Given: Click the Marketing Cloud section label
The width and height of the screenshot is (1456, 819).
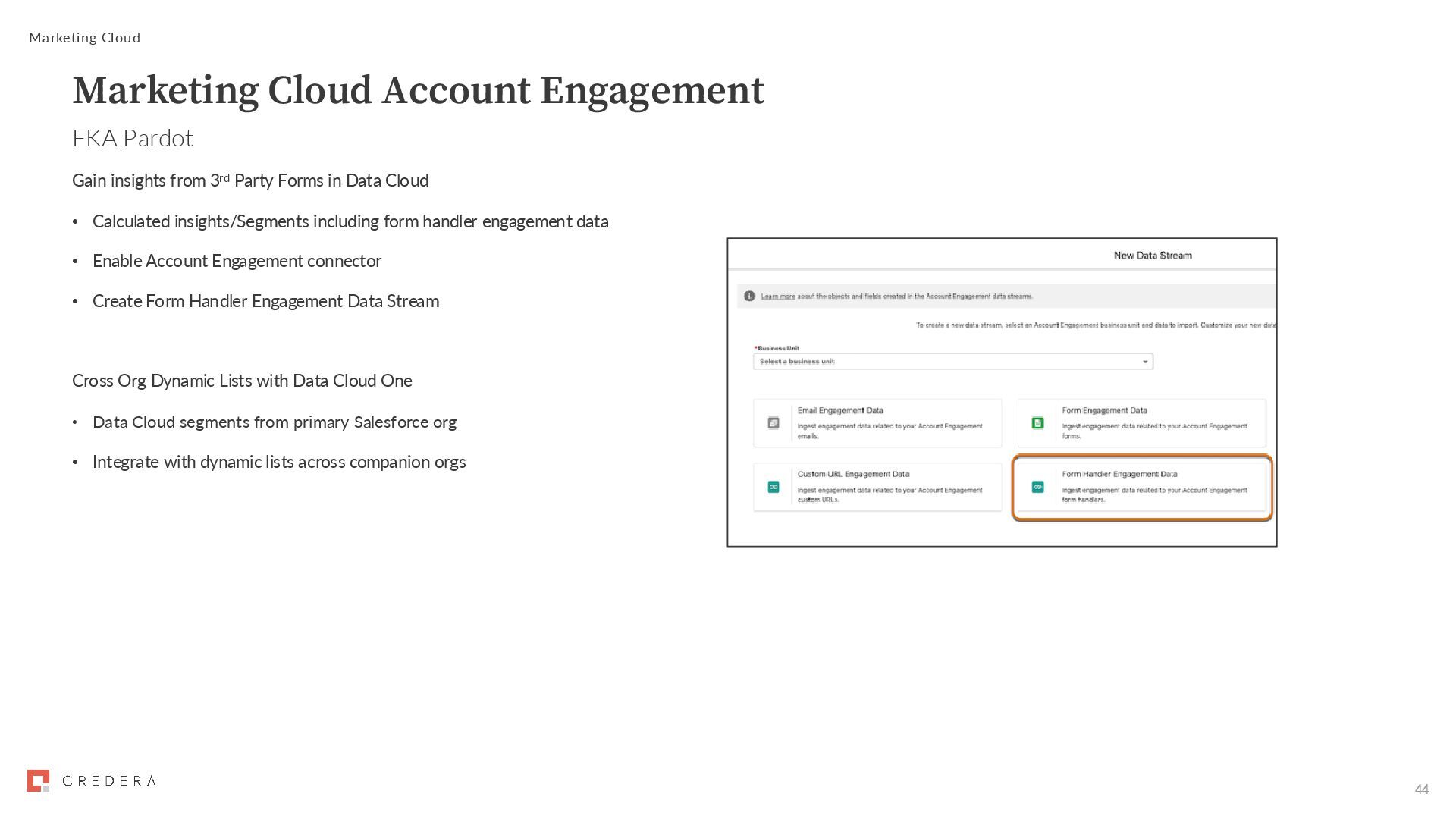Looking at the screenshot, I should (x=85, y=38).
